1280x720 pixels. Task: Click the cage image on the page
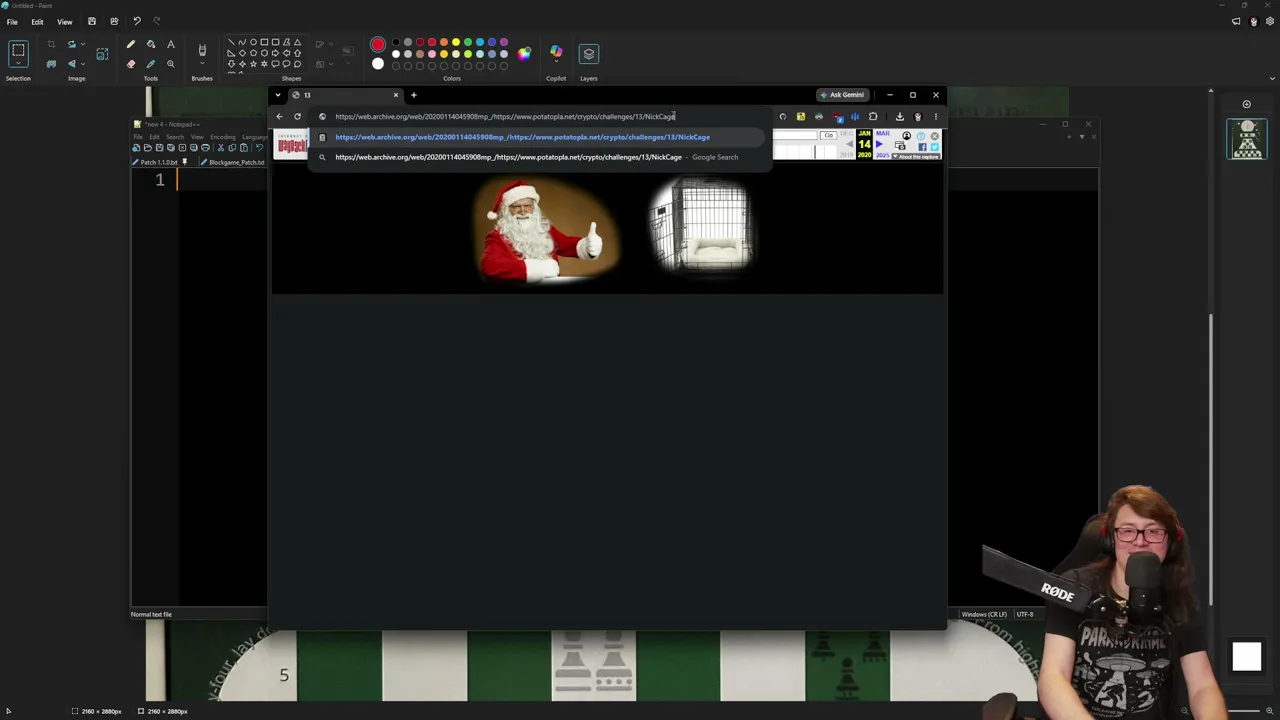point(701,225)
